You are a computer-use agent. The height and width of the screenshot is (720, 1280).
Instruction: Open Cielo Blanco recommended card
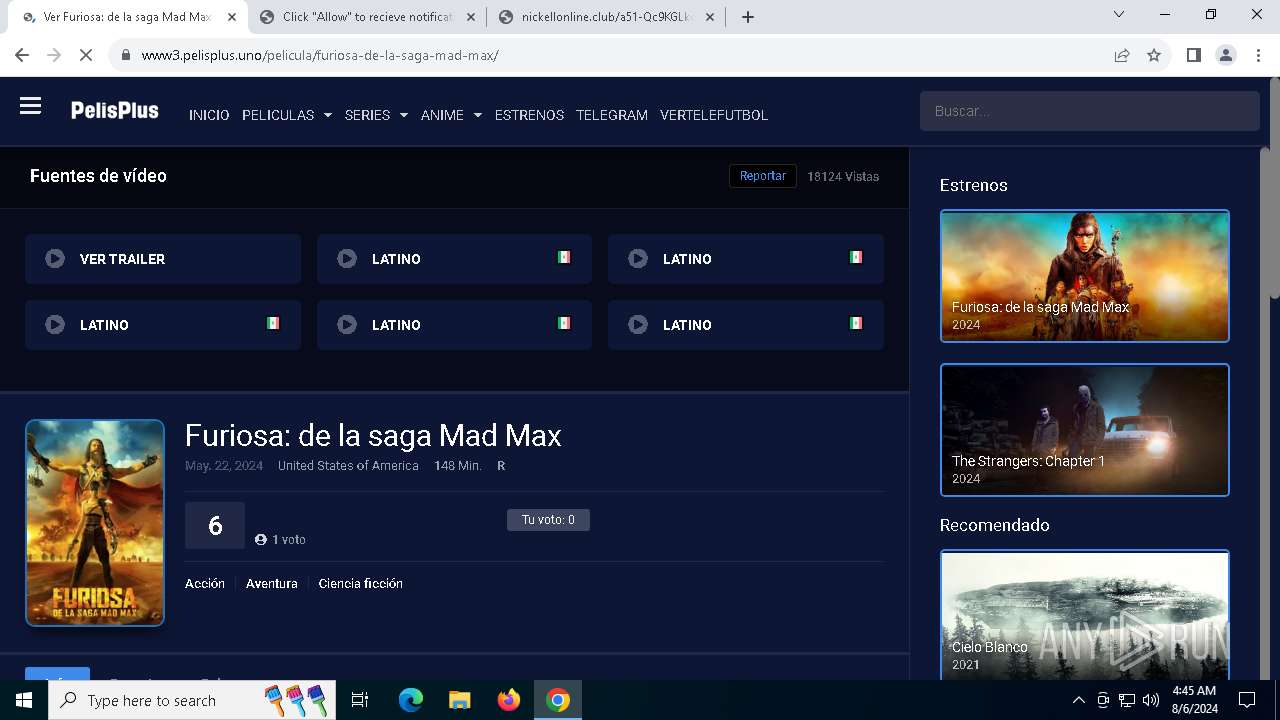click(1085, 615)
